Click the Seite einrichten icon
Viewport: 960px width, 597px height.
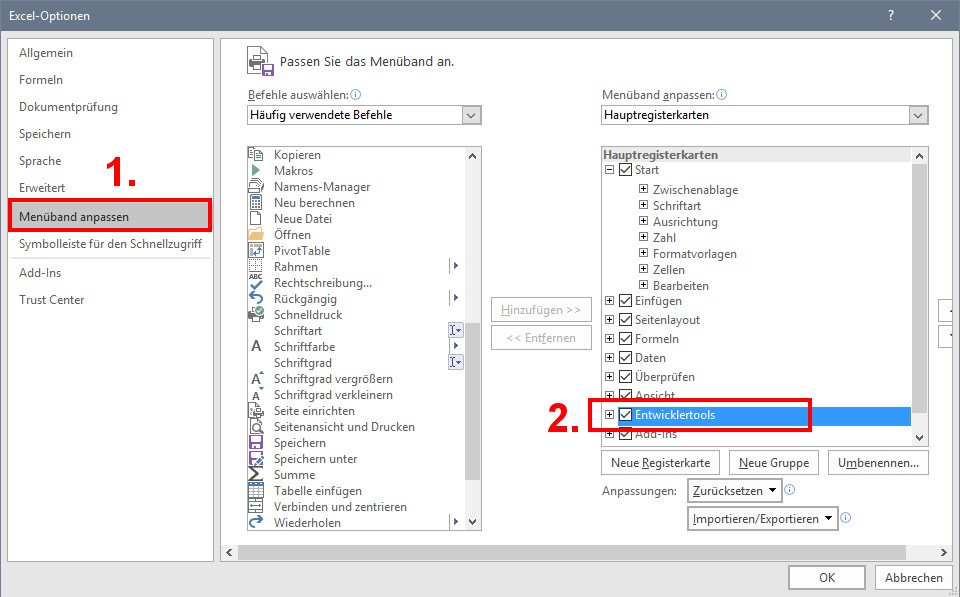click(256, 410)
